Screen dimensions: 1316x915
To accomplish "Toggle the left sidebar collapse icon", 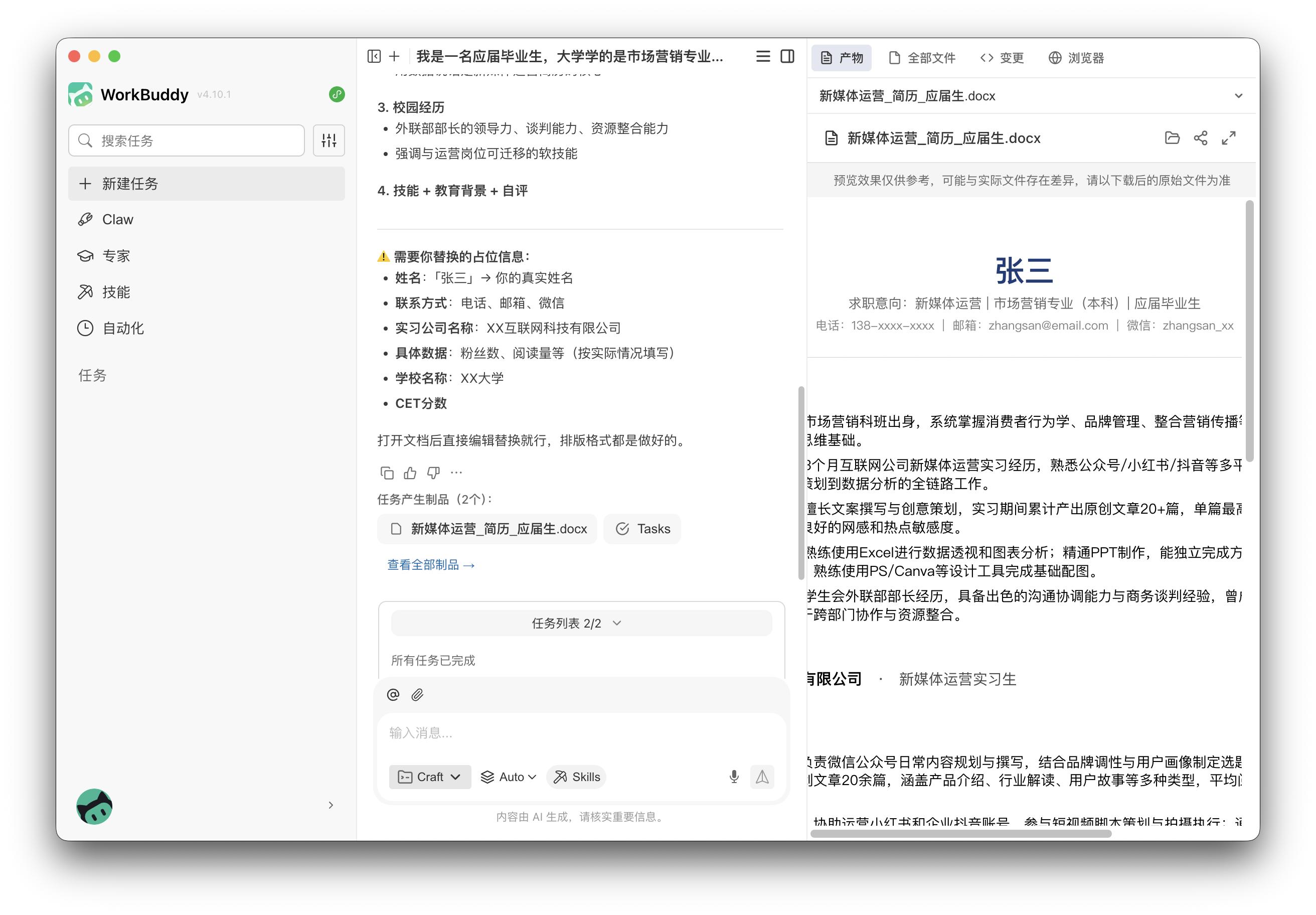I will [374, 56].
